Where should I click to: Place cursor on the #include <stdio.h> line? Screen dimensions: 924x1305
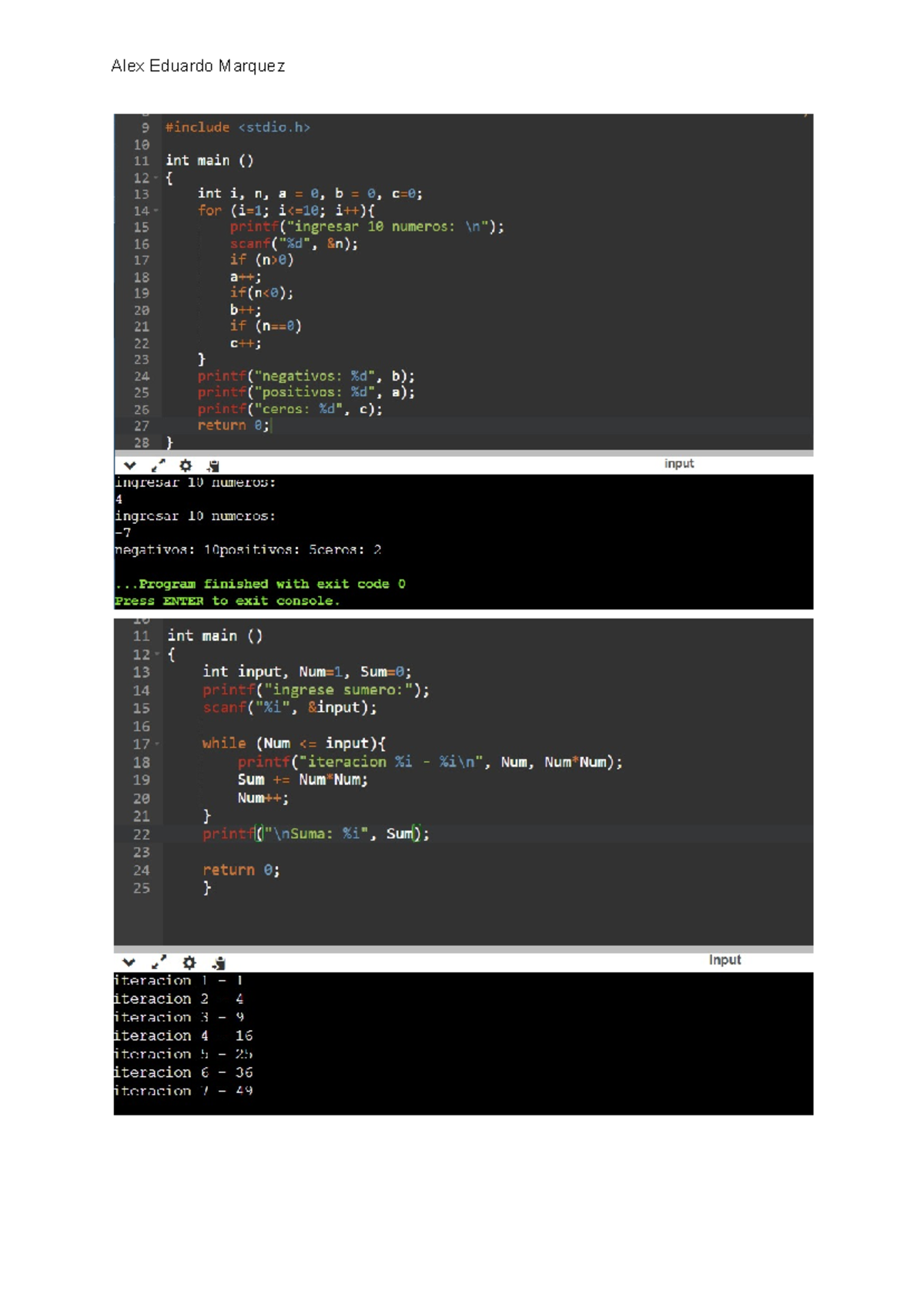(237, 128)
